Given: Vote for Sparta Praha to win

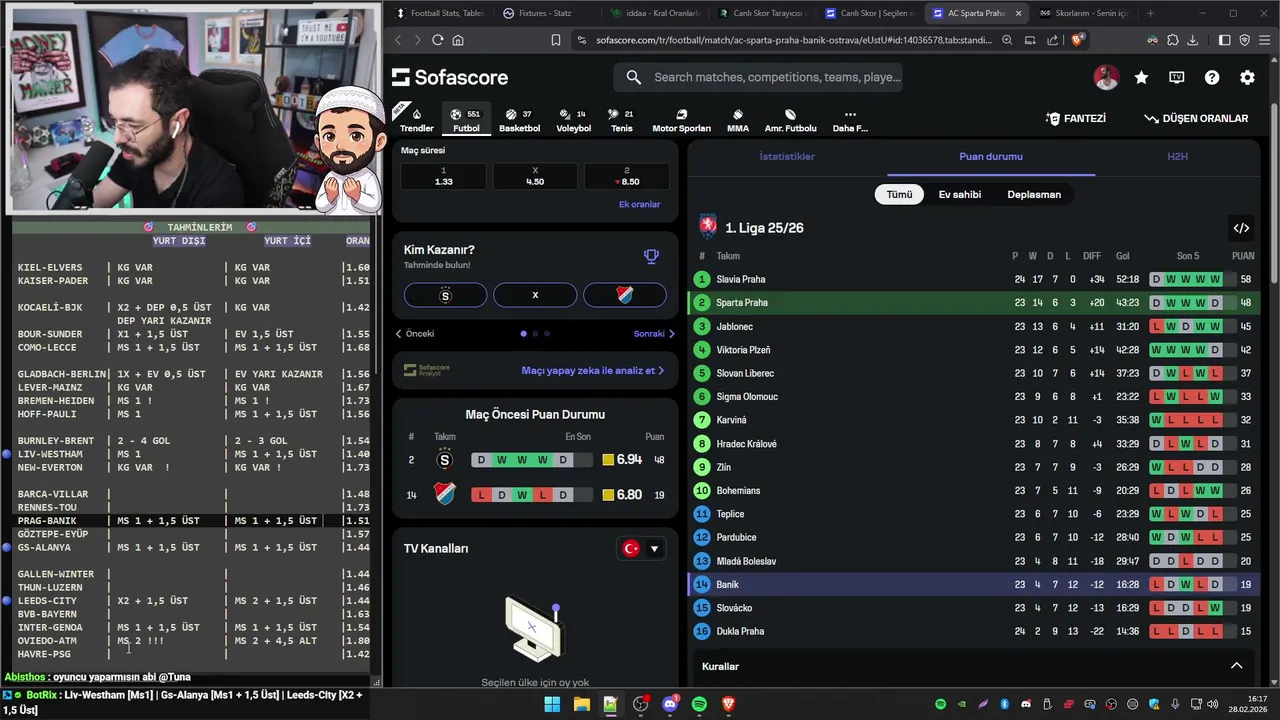Looking at the screenshot, I should (x=445, y=295).
